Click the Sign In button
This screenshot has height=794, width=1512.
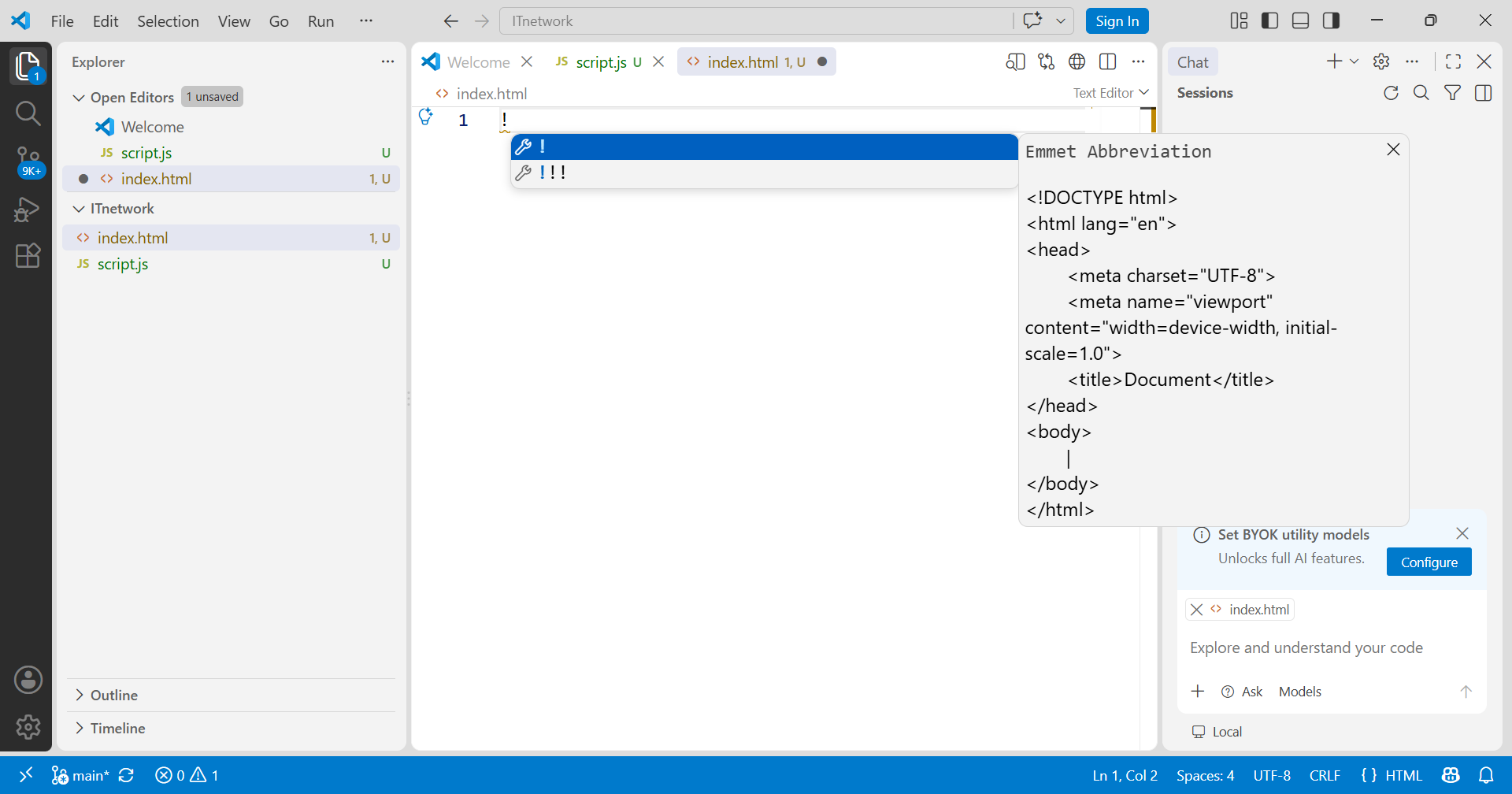[1117, 21]
